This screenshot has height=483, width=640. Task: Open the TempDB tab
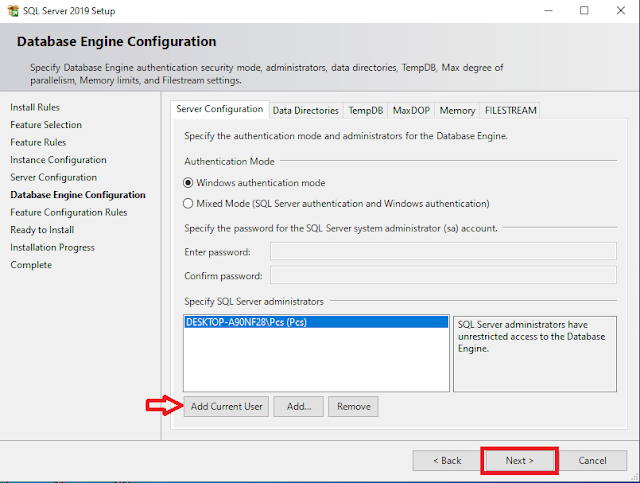(366, 111)
